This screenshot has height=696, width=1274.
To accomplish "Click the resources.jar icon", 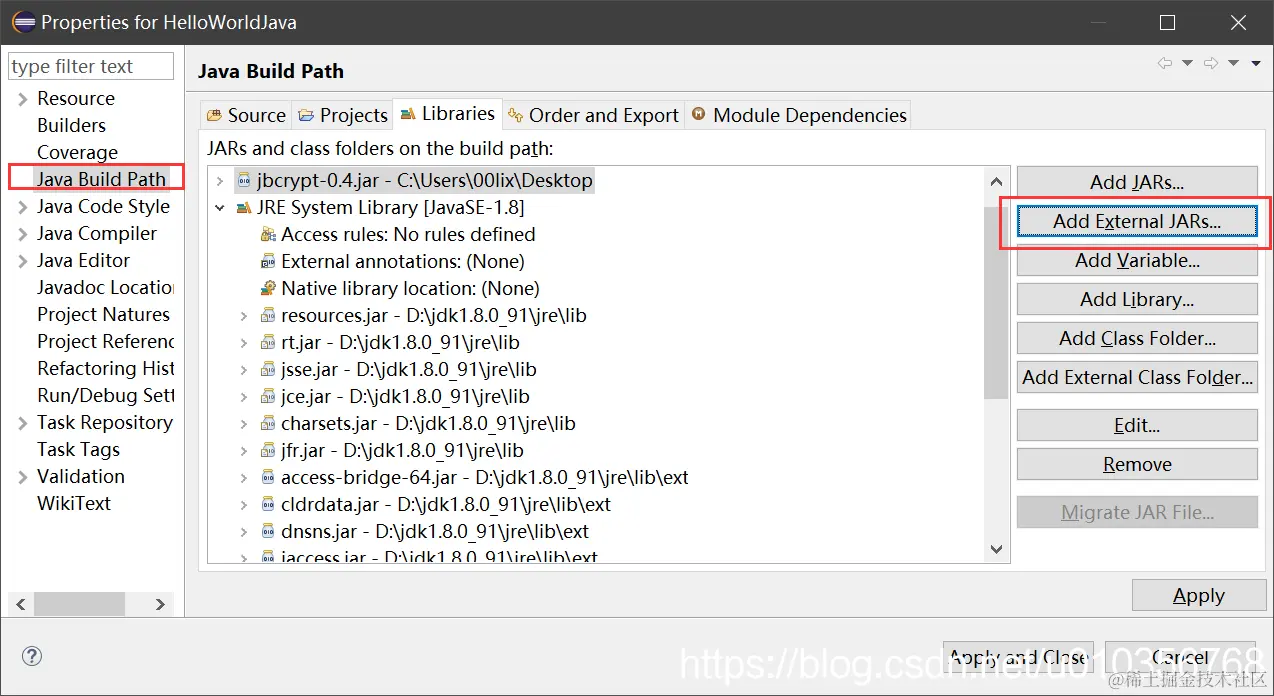I will [x=268, y=316].
